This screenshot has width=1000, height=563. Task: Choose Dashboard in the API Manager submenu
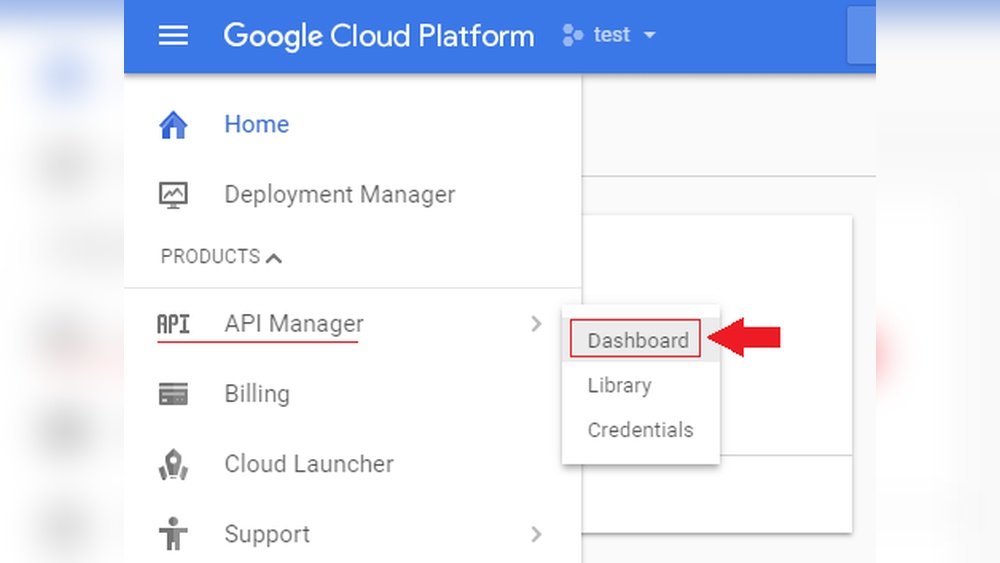(638, 340)
